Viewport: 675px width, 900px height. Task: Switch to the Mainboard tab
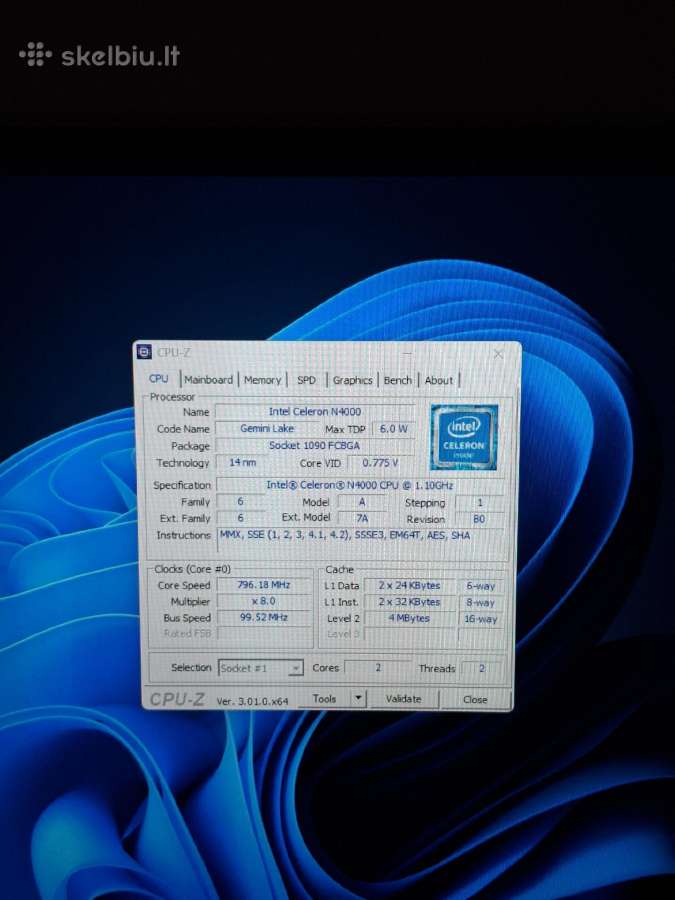click(208, 380)
